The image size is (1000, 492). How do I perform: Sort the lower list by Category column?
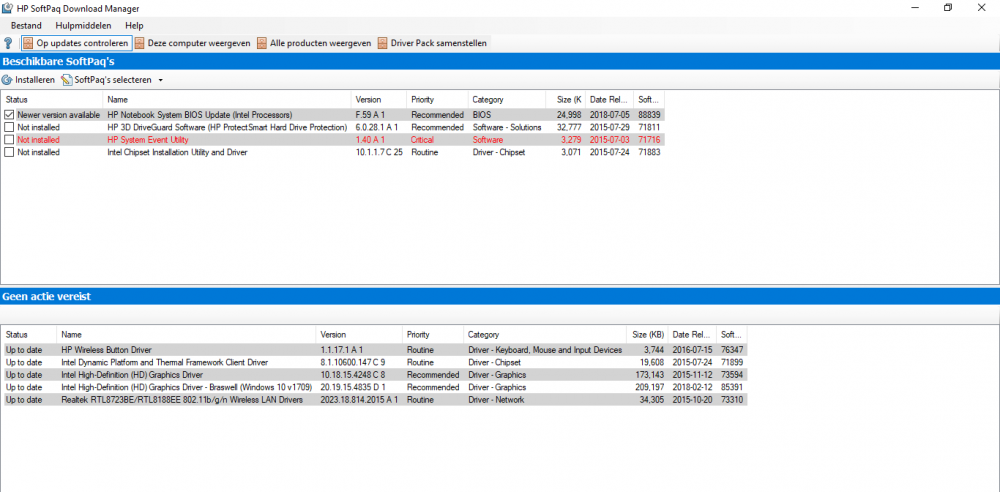(545, 334)
